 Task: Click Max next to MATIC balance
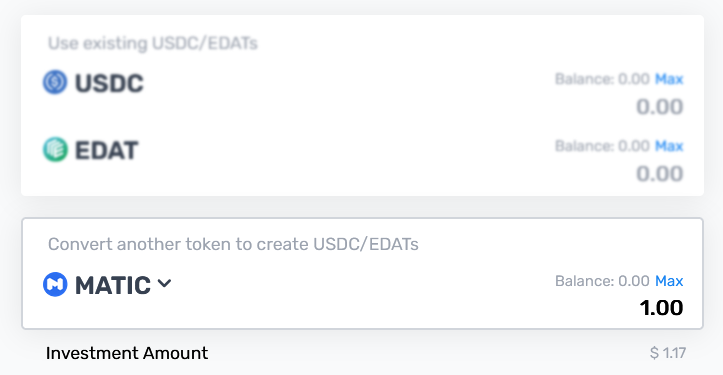point(669,280)
